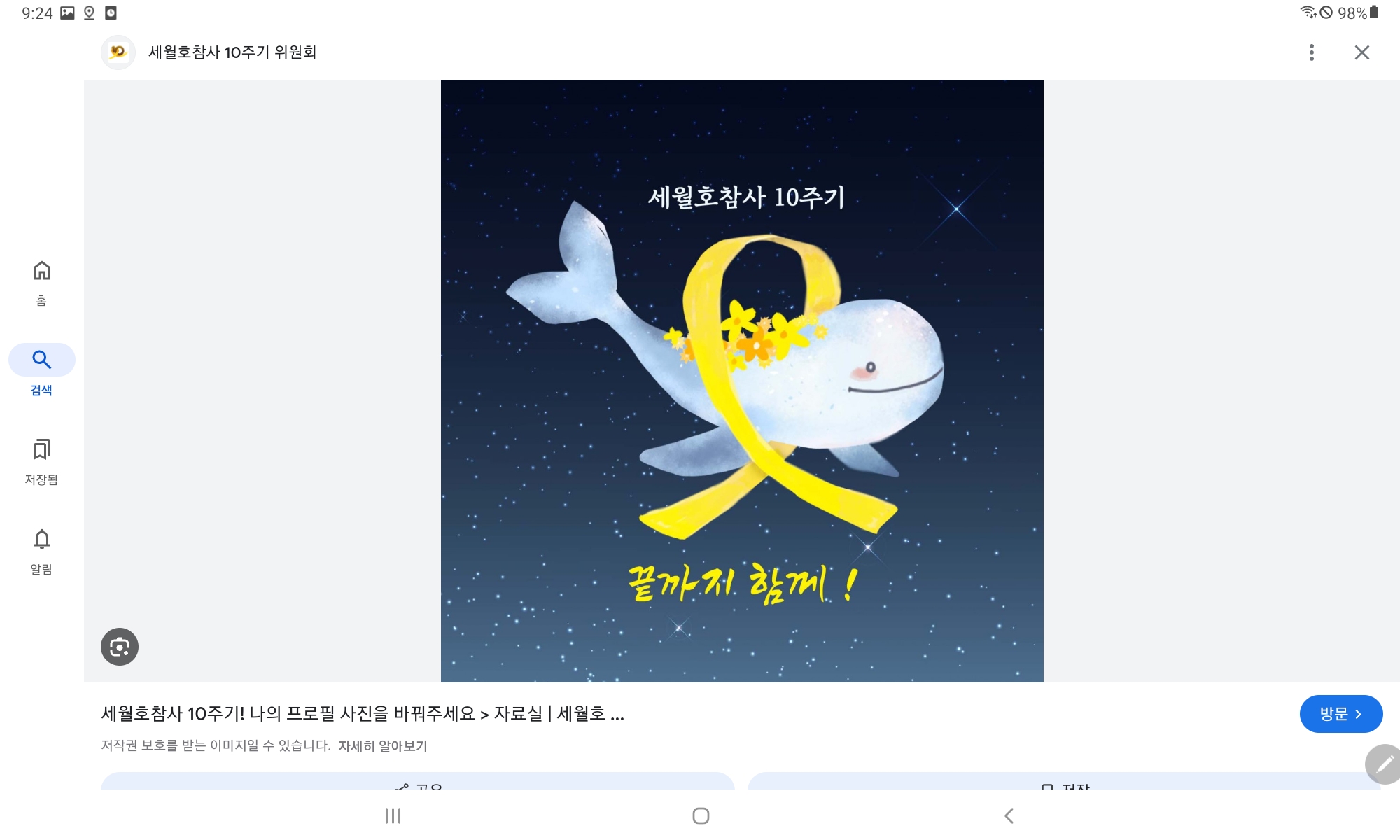Viewport: 1400px width, 840px height.
Task: Open the 자세히 알아보기 link
Action: [383, 746]
